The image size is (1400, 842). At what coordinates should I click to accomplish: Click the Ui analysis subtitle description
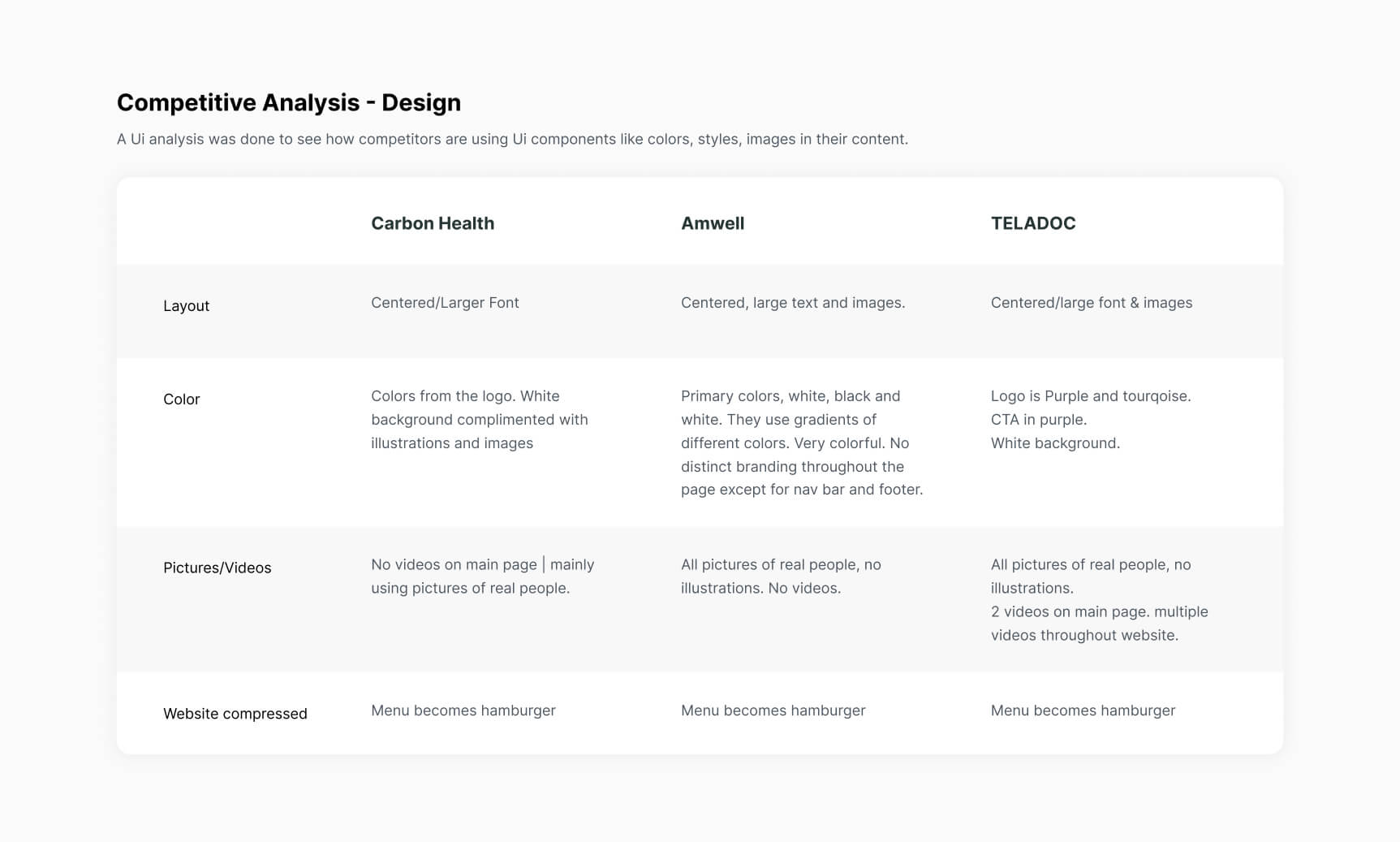pos(512,139)
